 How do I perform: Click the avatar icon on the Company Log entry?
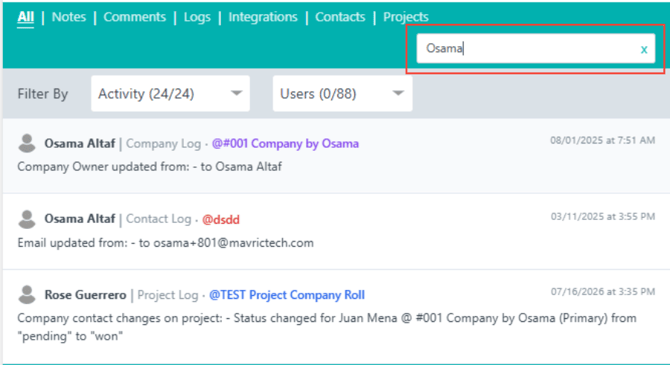(27, 143)
